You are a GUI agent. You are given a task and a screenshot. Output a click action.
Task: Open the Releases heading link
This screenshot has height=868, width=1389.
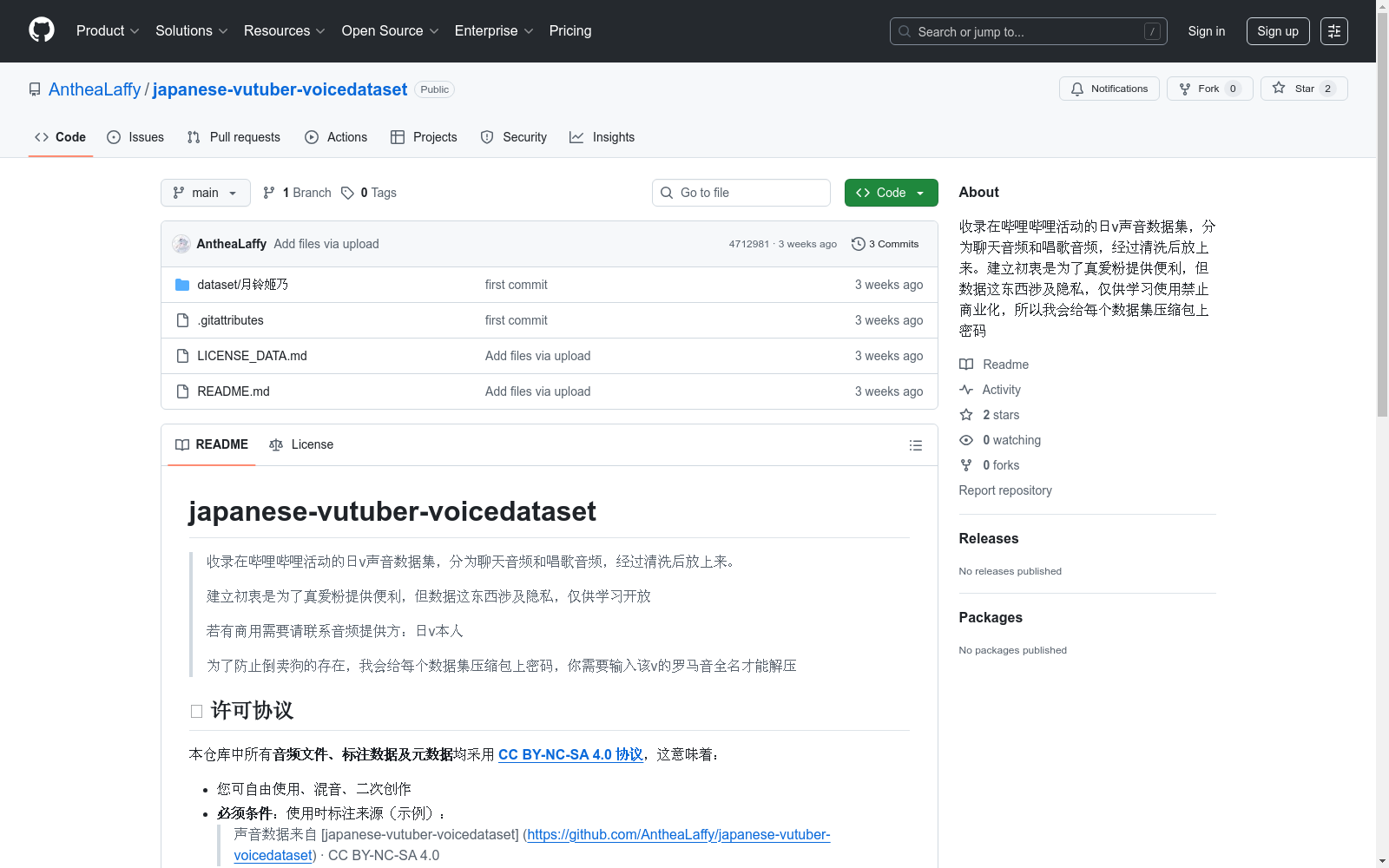[989, 538]
